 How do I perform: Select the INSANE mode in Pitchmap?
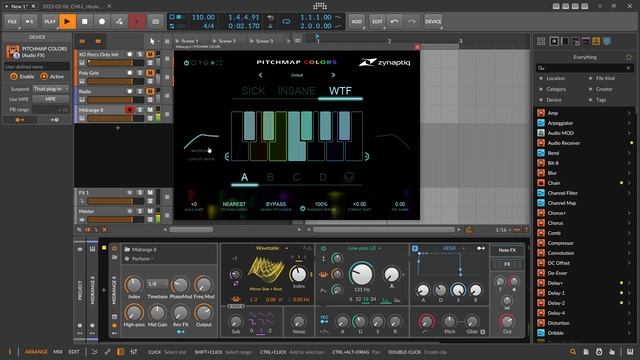[x=297, y=91]
